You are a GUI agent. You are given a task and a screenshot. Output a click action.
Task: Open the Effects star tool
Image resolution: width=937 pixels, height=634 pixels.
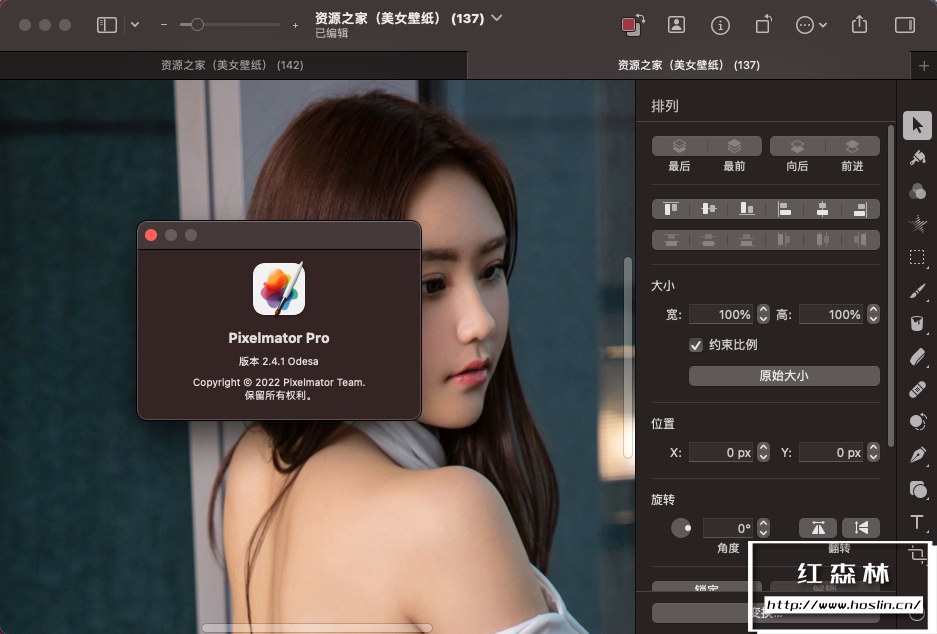[917, 224]
